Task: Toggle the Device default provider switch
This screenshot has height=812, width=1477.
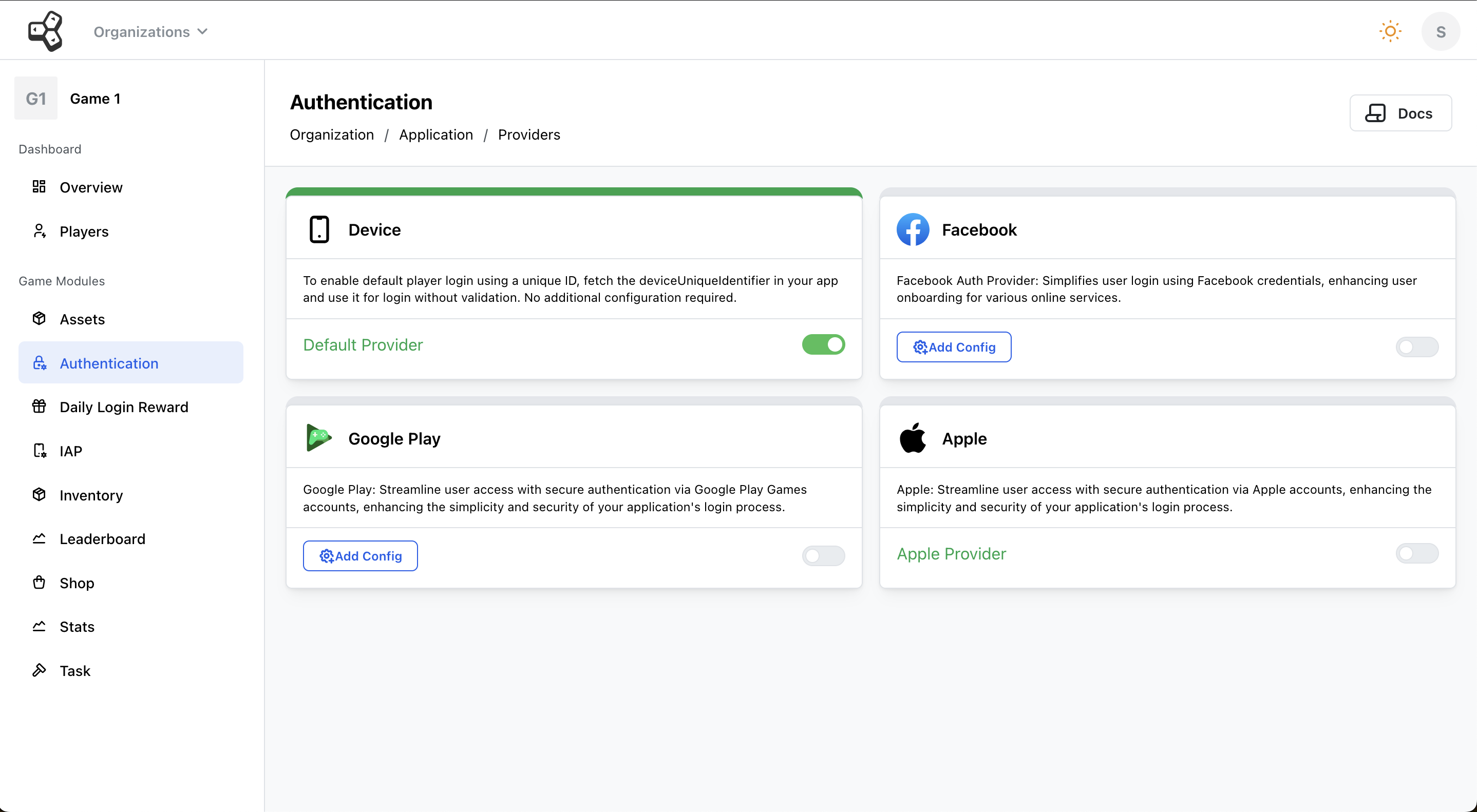Action: 824,344
